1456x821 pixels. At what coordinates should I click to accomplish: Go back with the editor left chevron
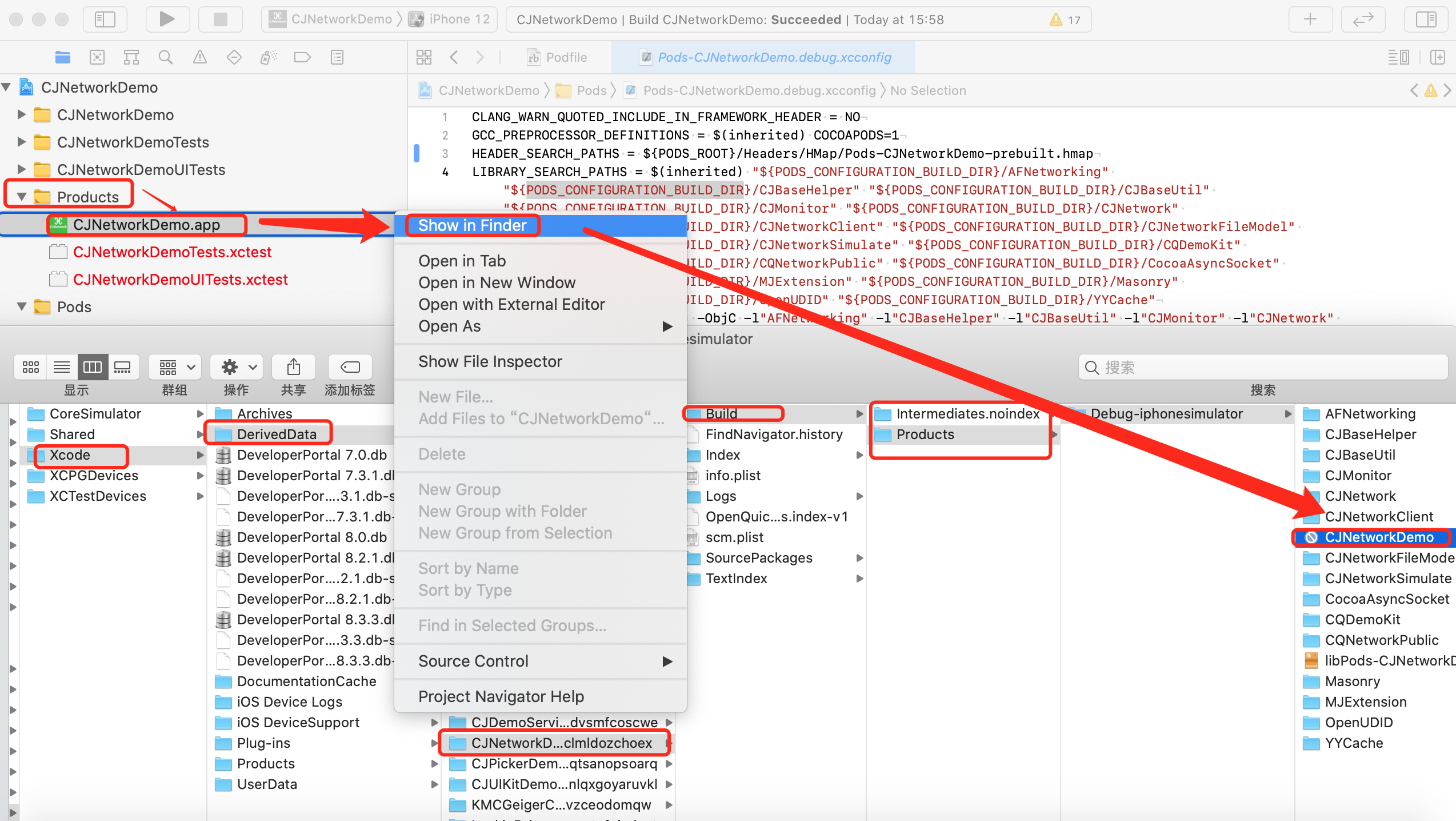[454, 57]
